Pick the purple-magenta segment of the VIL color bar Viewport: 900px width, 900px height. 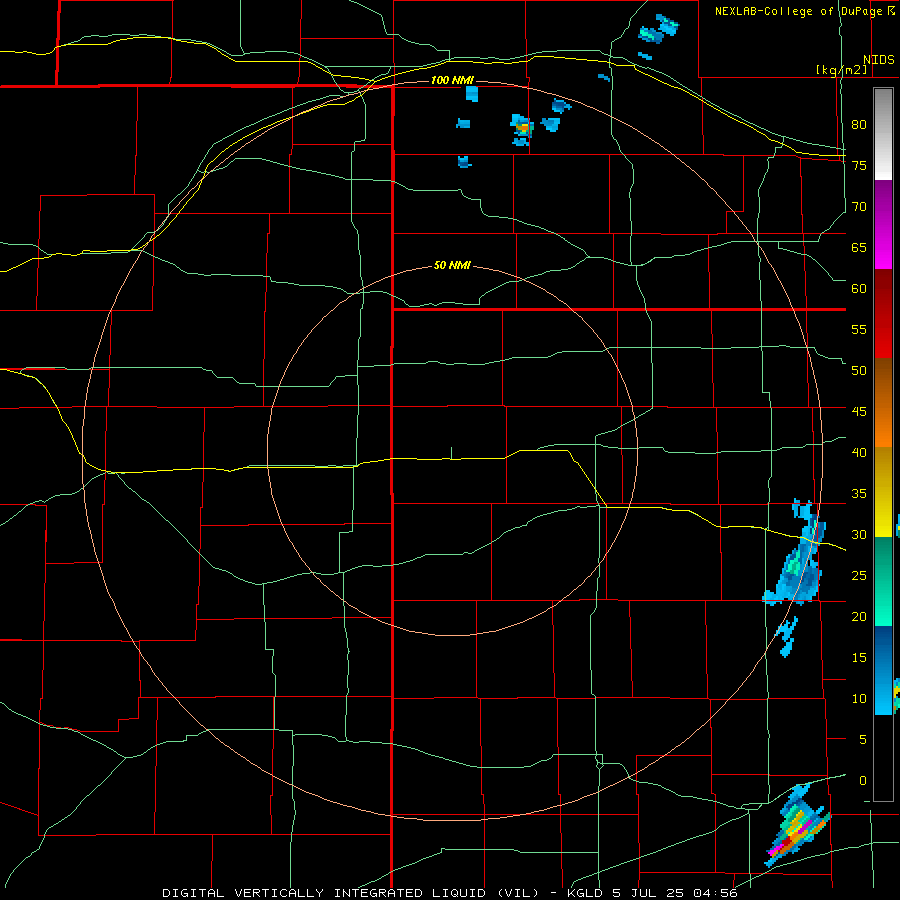click(x=883, y=225)
